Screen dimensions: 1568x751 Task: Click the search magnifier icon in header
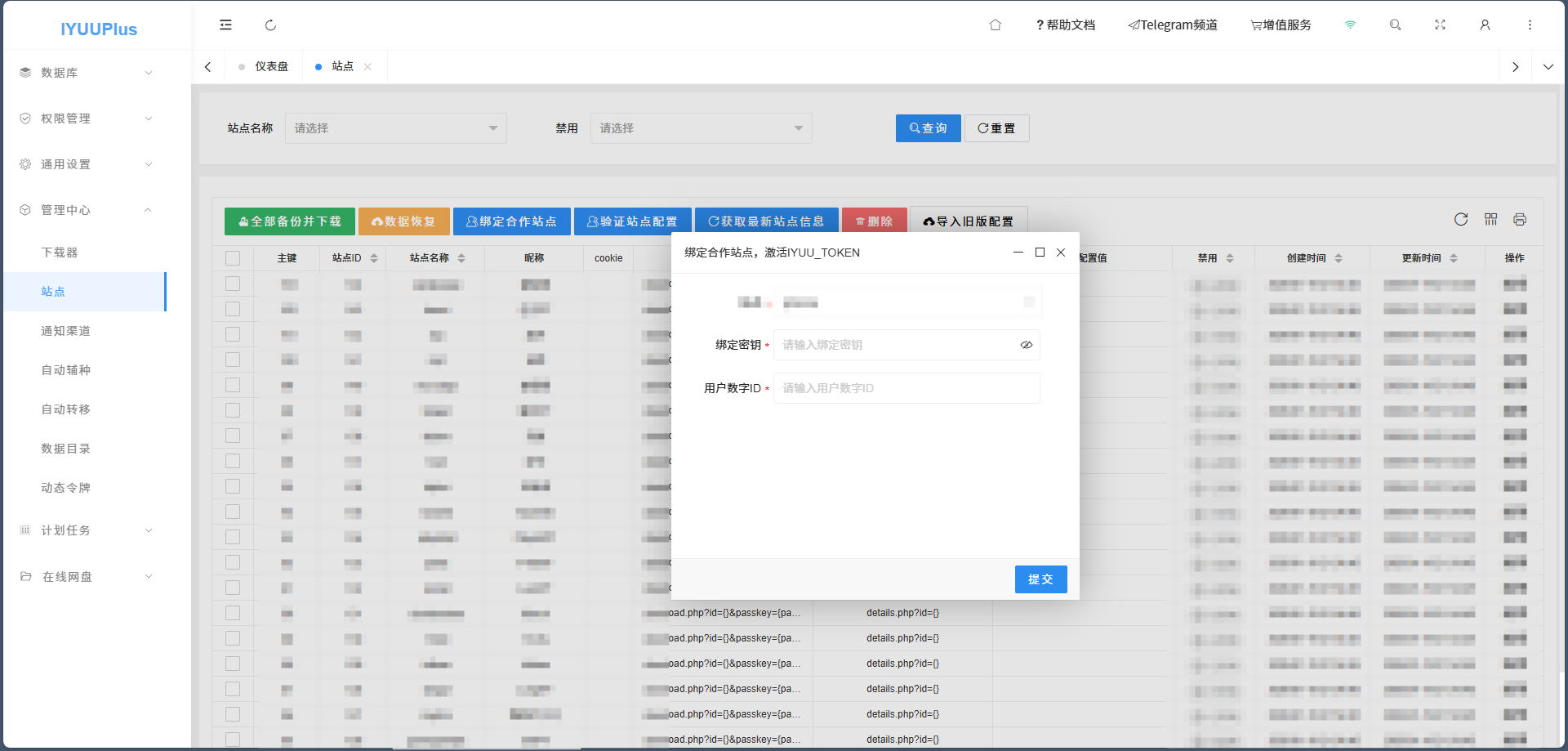(x=1395, y=25)
